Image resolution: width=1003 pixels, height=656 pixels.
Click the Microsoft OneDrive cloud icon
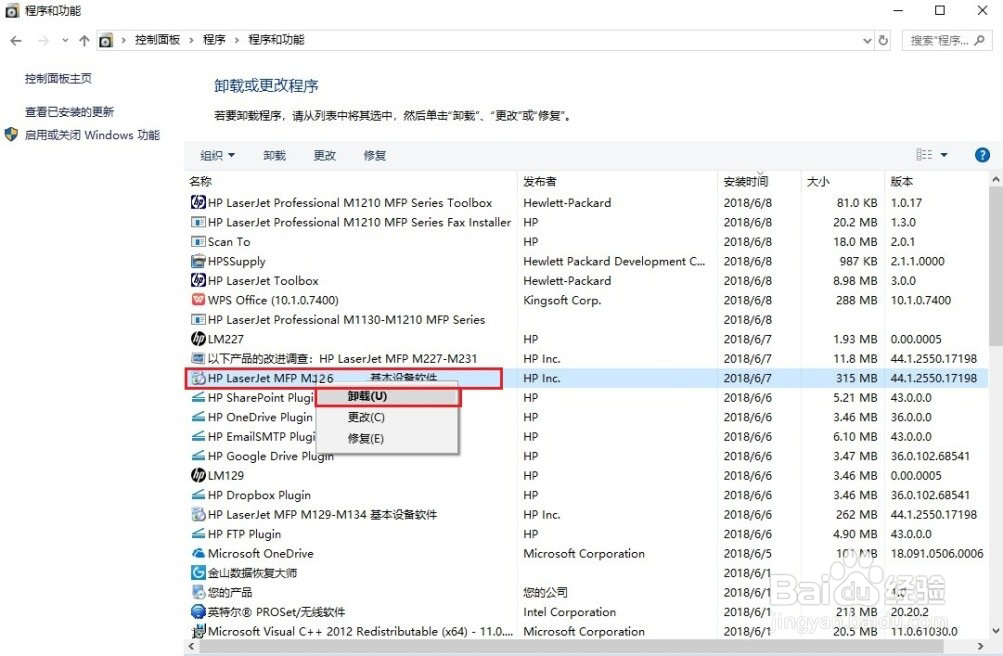[198, 553]
